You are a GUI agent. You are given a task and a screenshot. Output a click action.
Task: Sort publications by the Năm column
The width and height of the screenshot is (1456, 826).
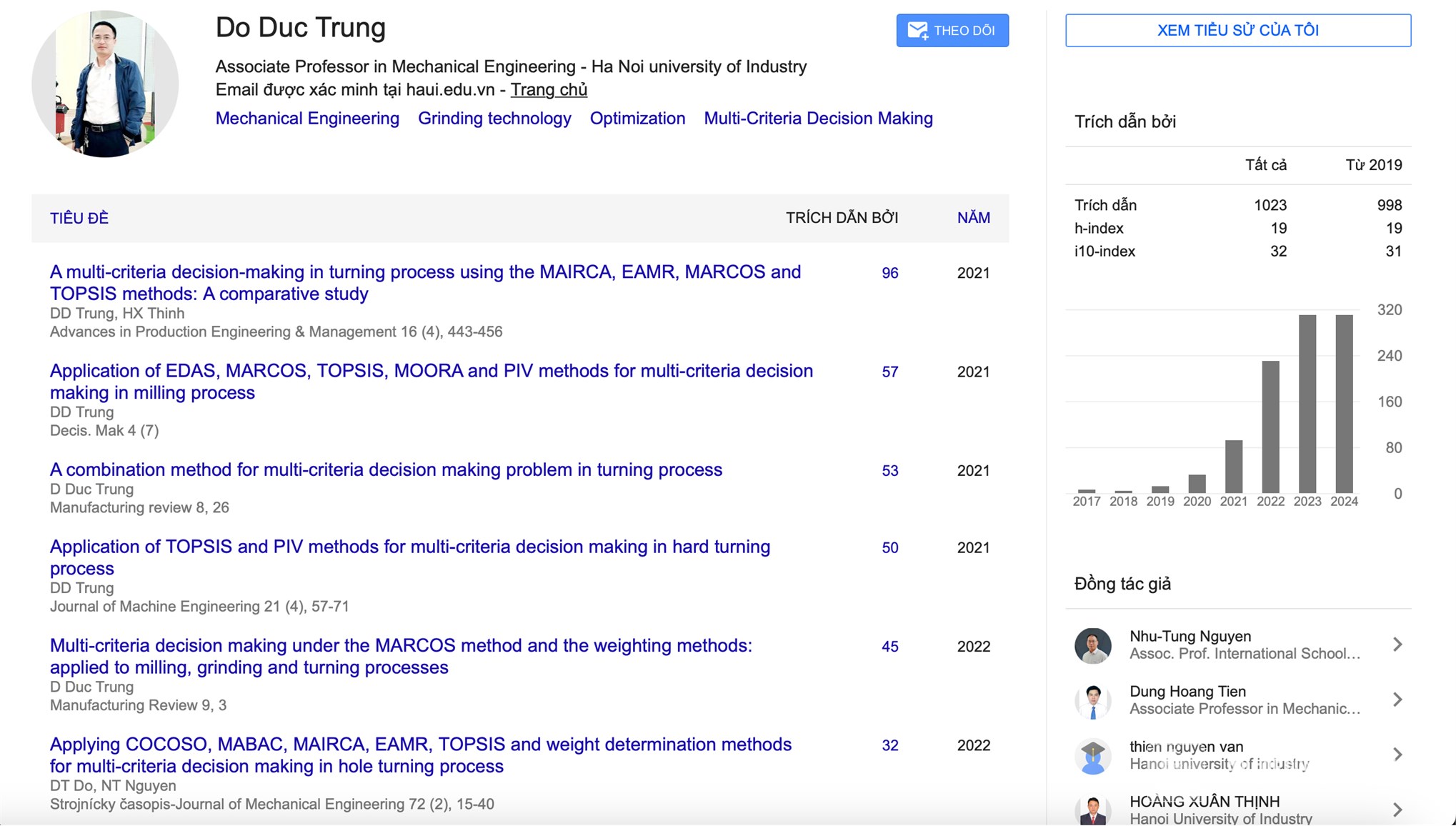[x=973, y=218]
